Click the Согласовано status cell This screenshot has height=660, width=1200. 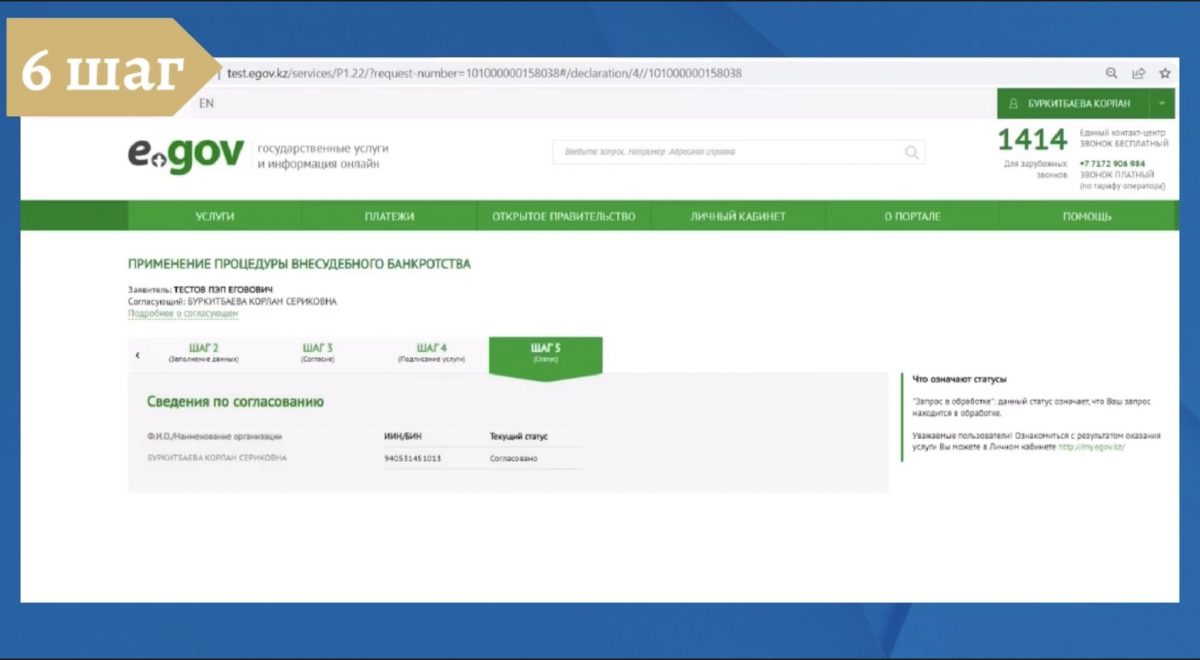click(514, 458)
